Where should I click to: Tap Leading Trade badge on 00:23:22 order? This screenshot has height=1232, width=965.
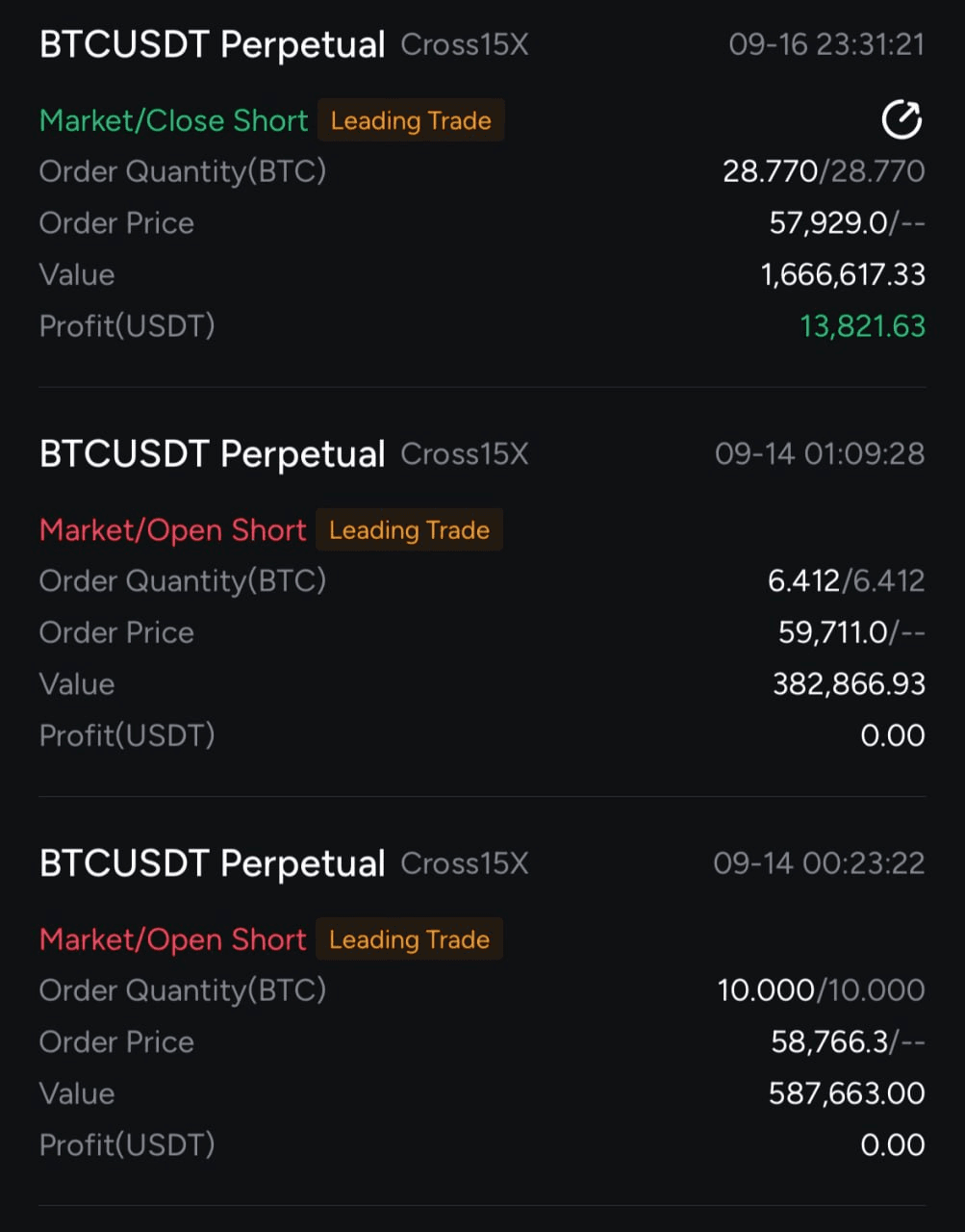(409, 939)
